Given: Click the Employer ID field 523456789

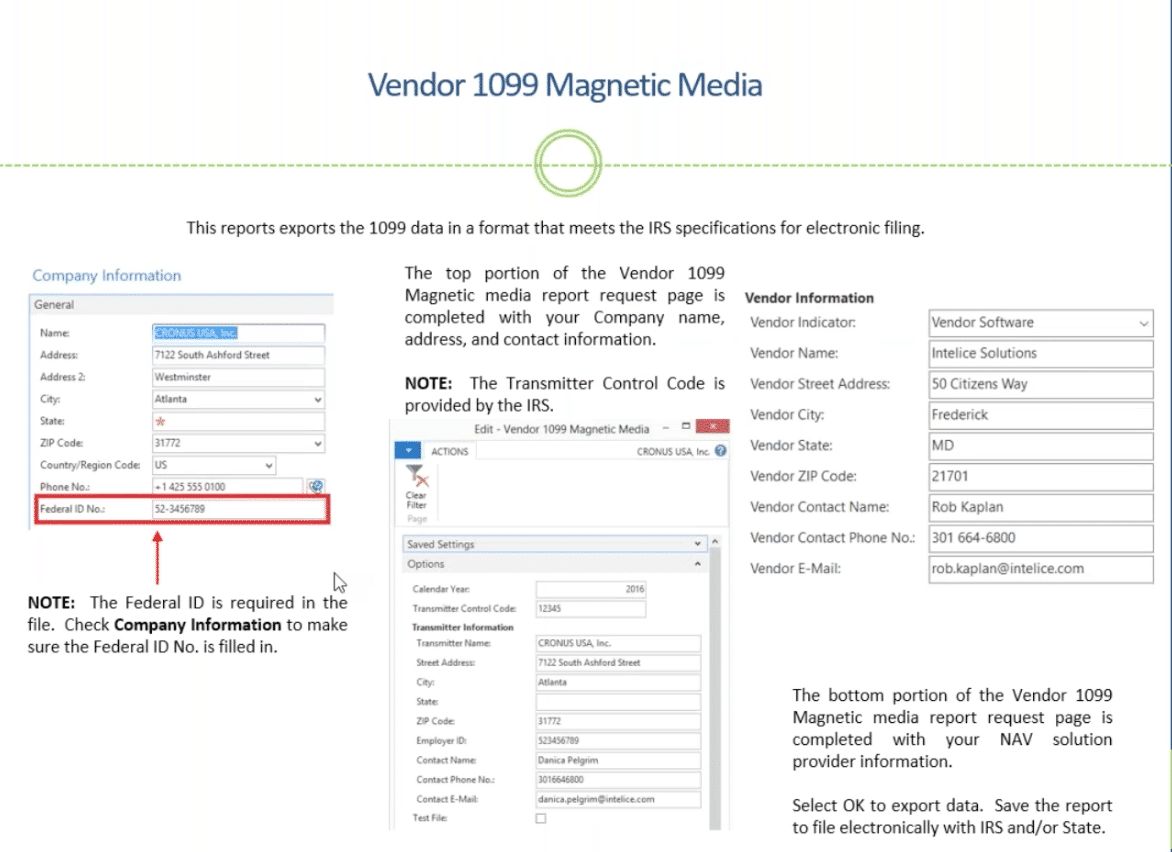Looking at the screenshot, I should pyautogui.click(x=618, y=741).
